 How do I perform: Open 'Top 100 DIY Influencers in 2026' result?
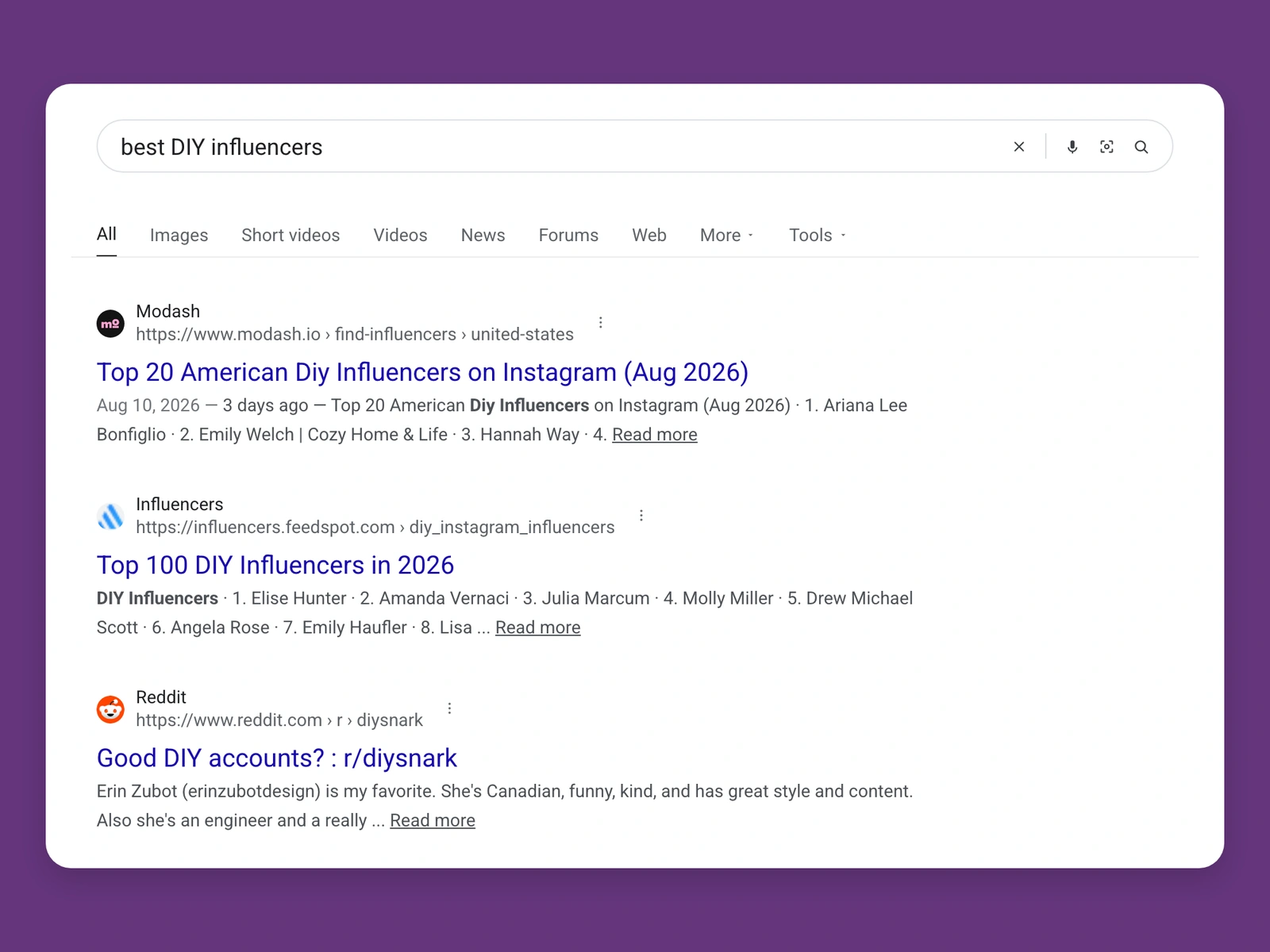[275, 565]
